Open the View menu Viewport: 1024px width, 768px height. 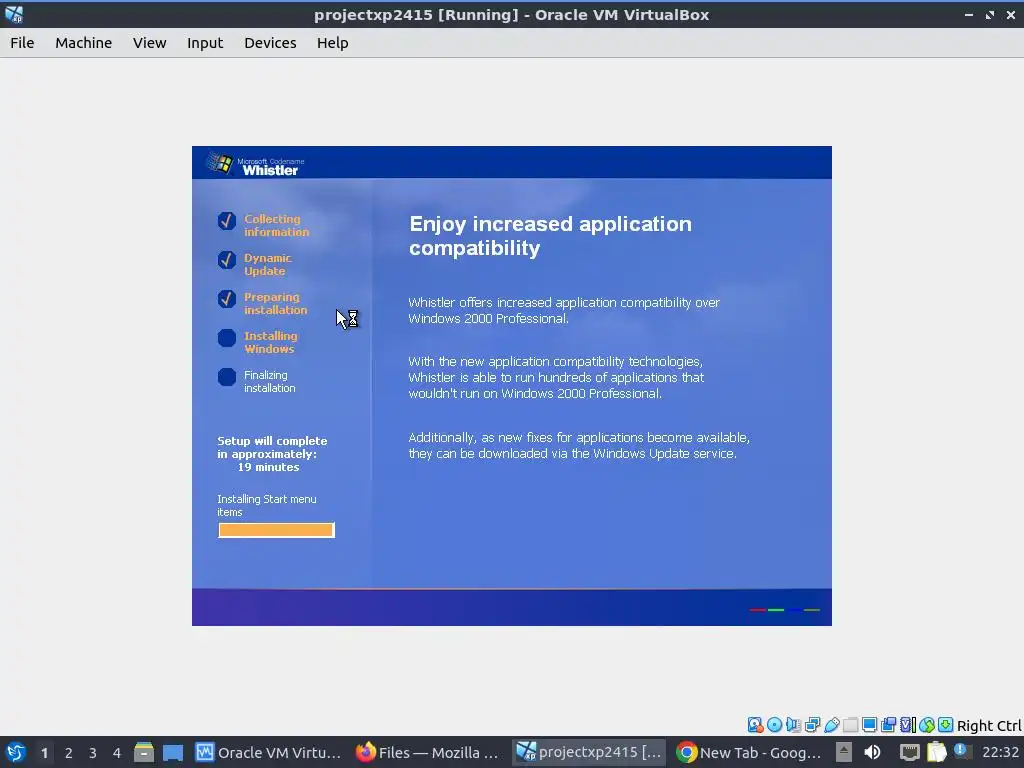[x=150, y=42]
